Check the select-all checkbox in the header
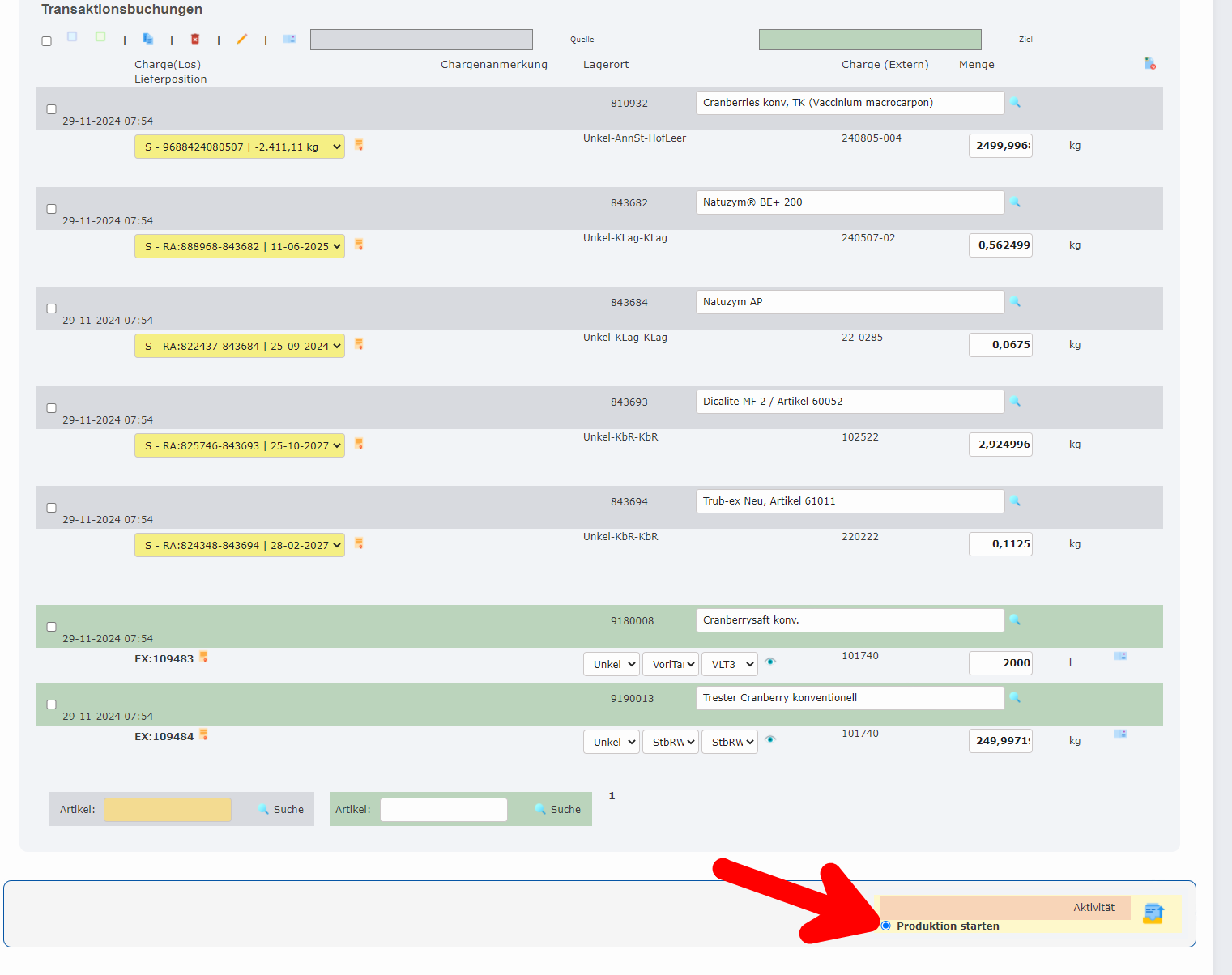This screenshot has height=975, width=1232. coord(46,40)
